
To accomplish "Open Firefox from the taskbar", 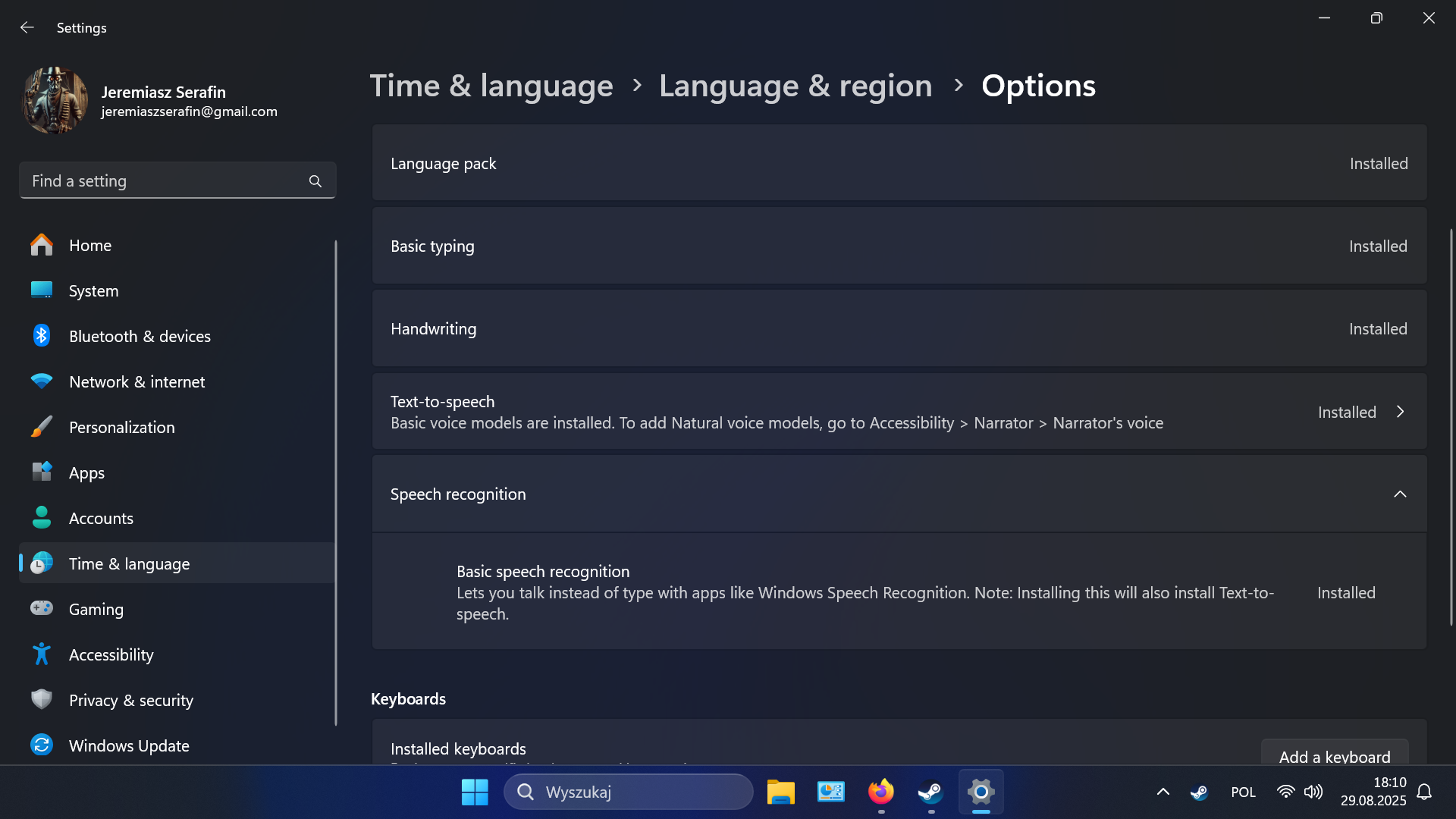I will 880,792.
